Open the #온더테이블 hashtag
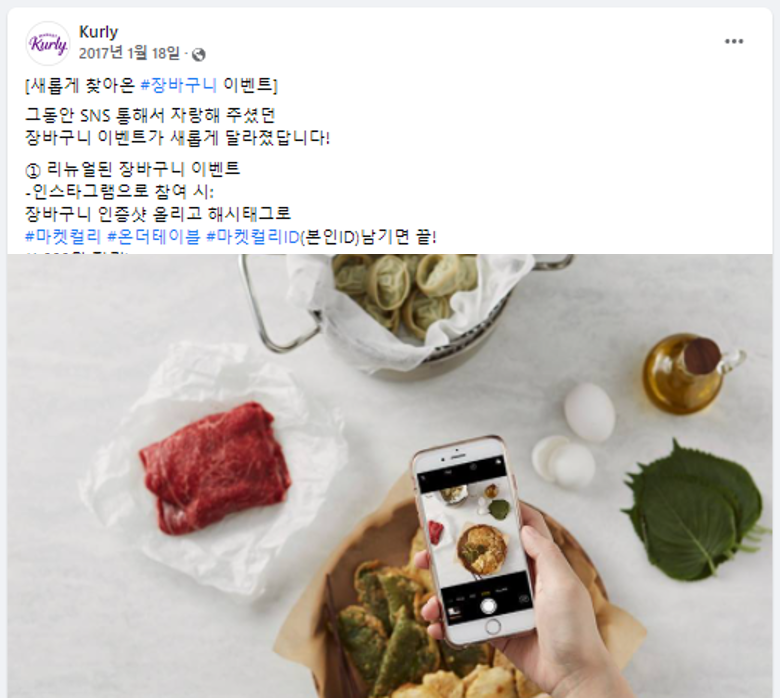This screenshot has height=698, width=780. [154, 236]
